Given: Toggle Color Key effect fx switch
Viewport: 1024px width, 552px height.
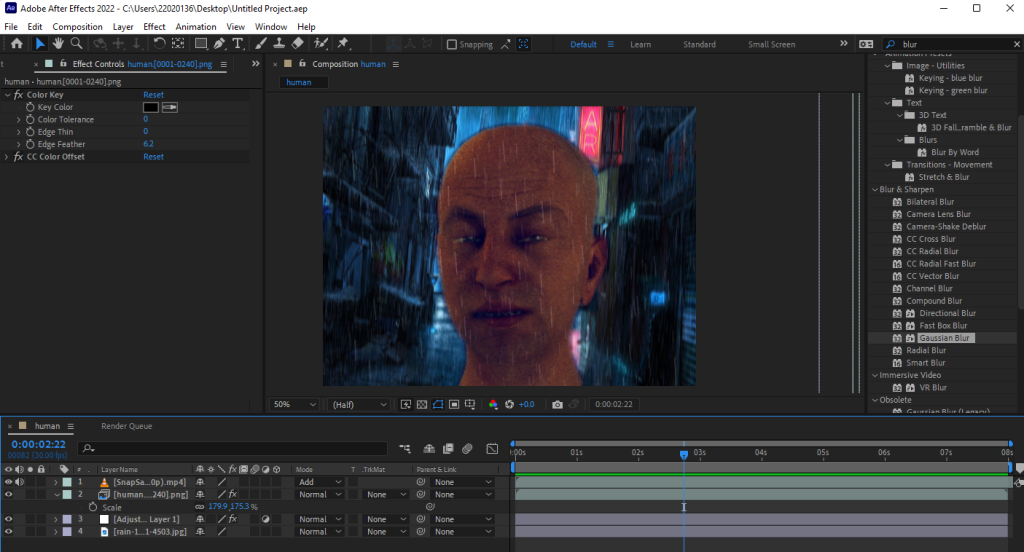Looking at the screenshot, I should 18,95.
